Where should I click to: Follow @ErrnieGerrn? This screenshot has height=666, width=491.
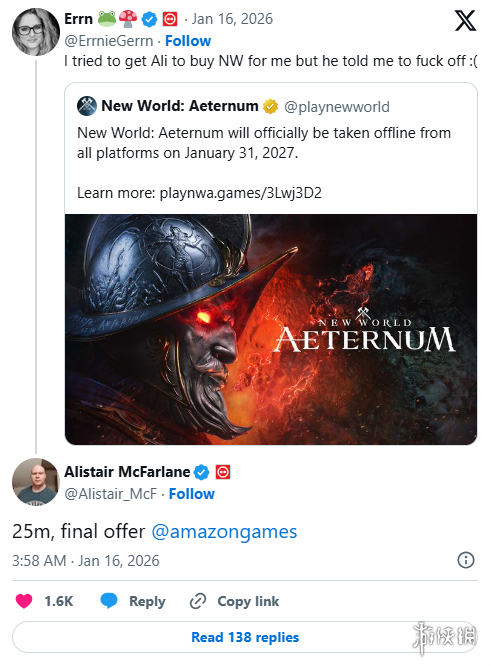click(188, 41)
